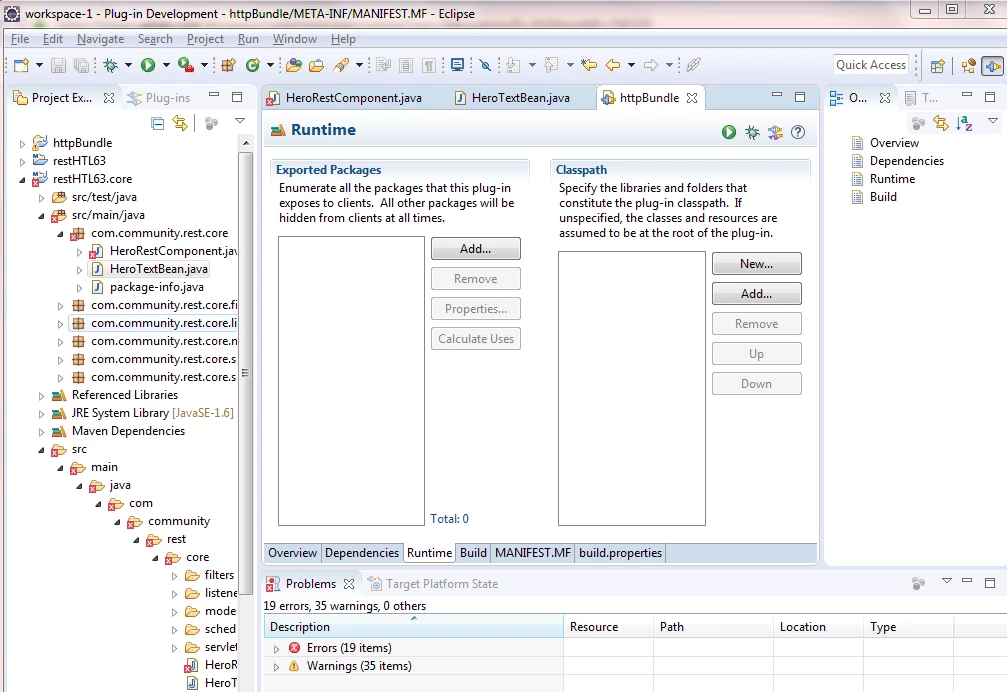The height and width of the screenshot is (692, 1007).
Task: Toggle Link with Editor in Project Explorer
Action: click(180, 123)
